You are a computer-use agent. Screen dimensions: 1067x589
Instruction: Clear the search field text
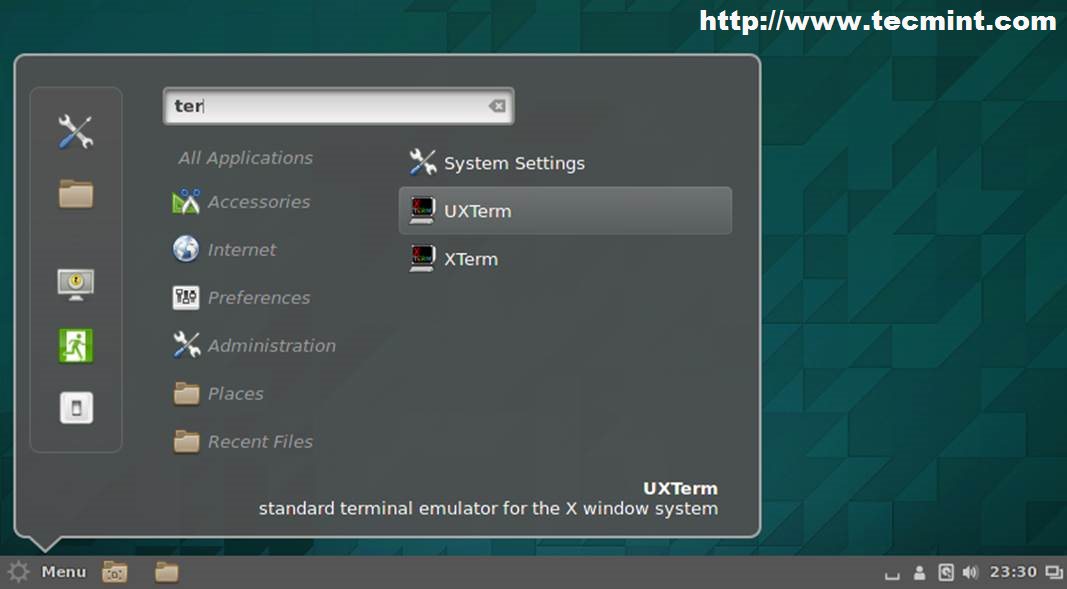[x=497, y=106]
